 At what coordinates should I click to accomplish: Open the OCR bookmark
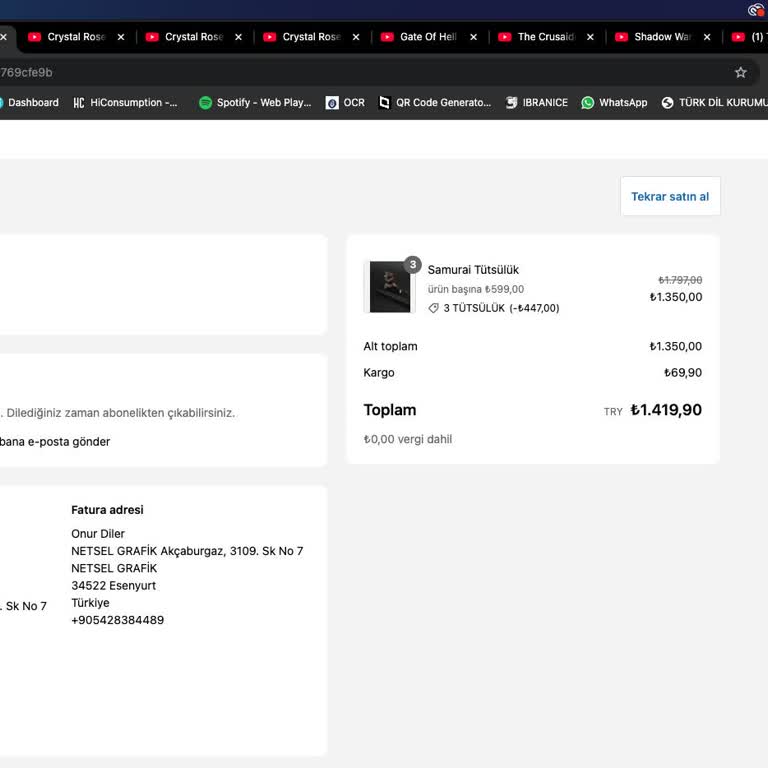coord(346,102)
